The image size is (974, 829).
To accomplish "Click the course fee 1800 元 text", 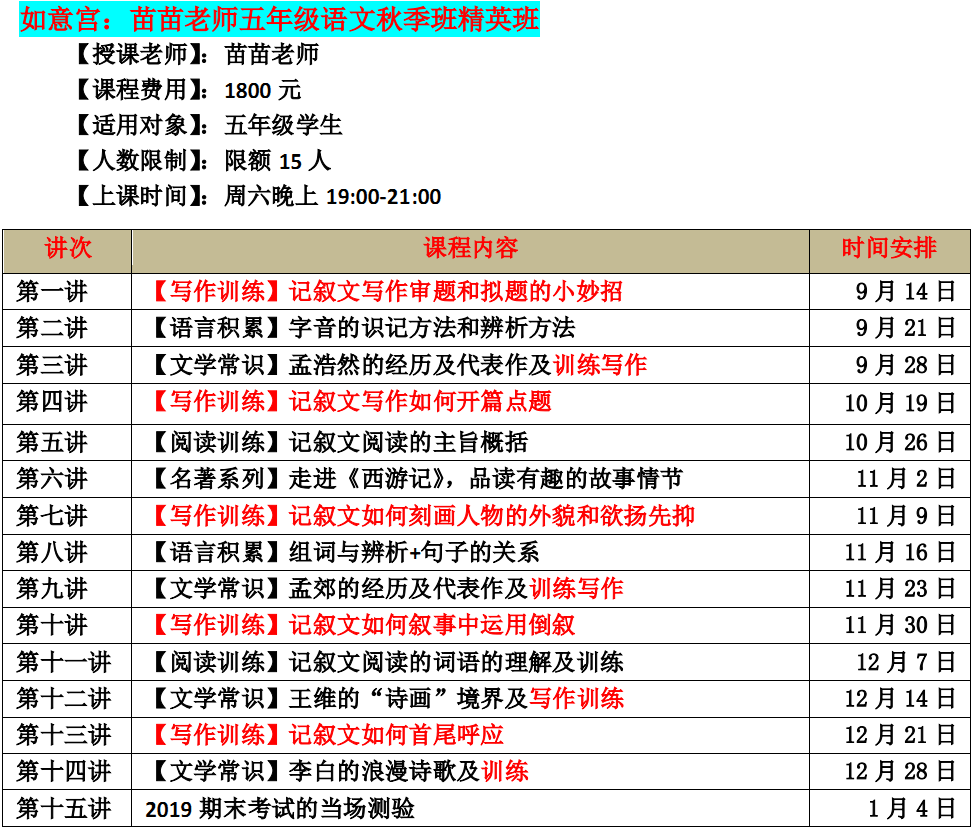I will click(x=262, y=90).
